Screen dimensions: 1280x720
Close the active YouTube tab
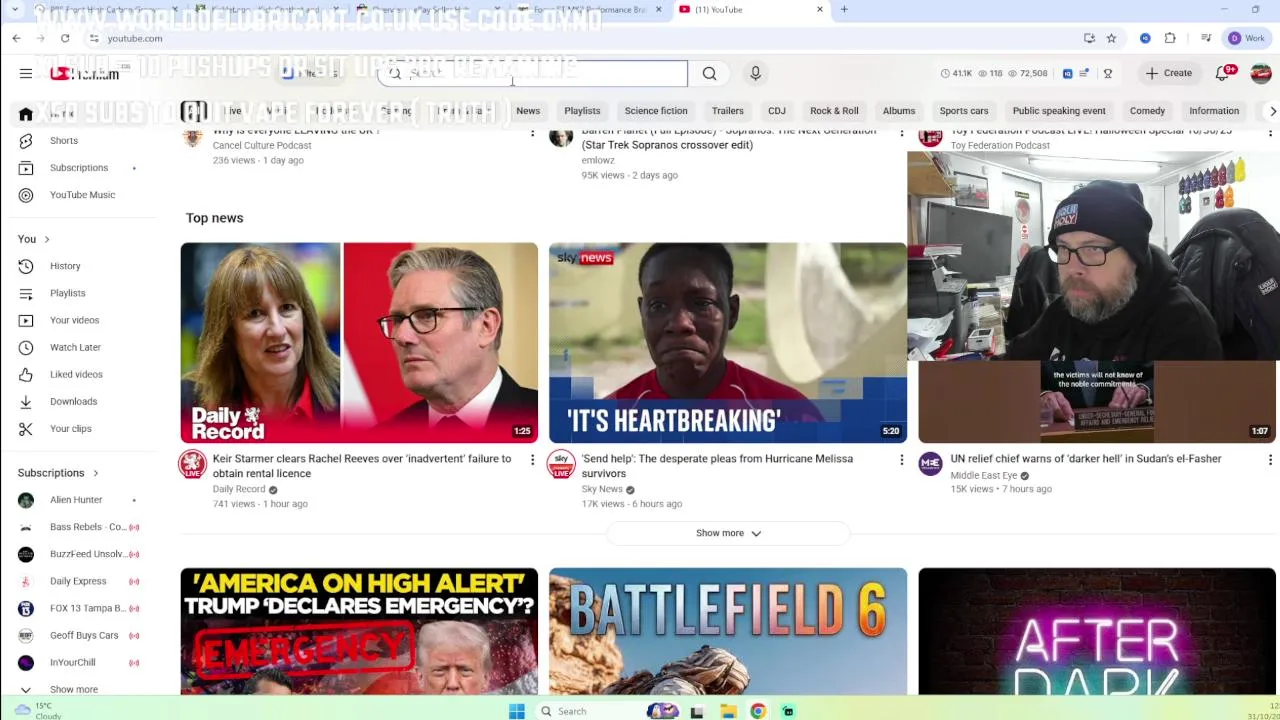[820, 9]
